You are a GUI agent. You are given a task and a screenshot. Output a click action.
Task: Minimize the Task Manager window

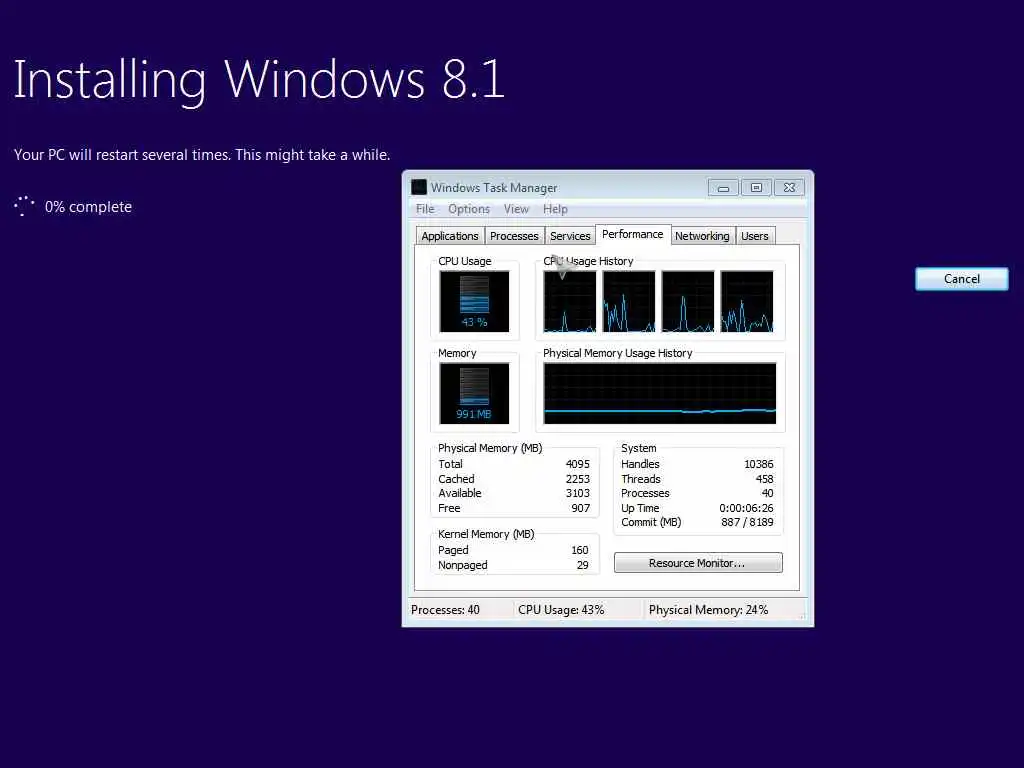click(x=723, y=188)
